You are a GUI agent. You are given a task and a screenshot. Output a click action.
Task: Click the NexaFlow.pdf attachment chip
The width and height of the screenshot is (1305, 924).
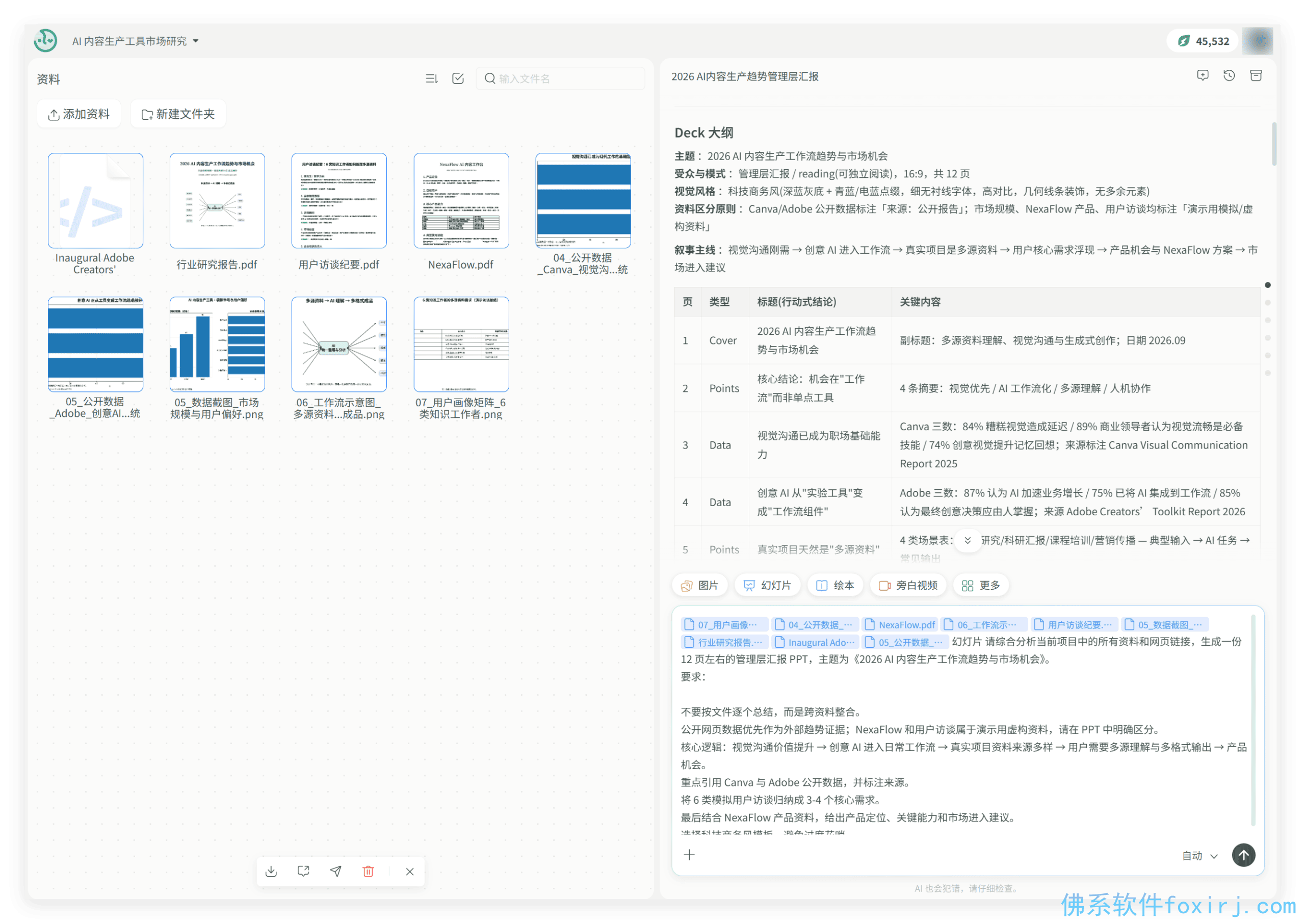900,624
